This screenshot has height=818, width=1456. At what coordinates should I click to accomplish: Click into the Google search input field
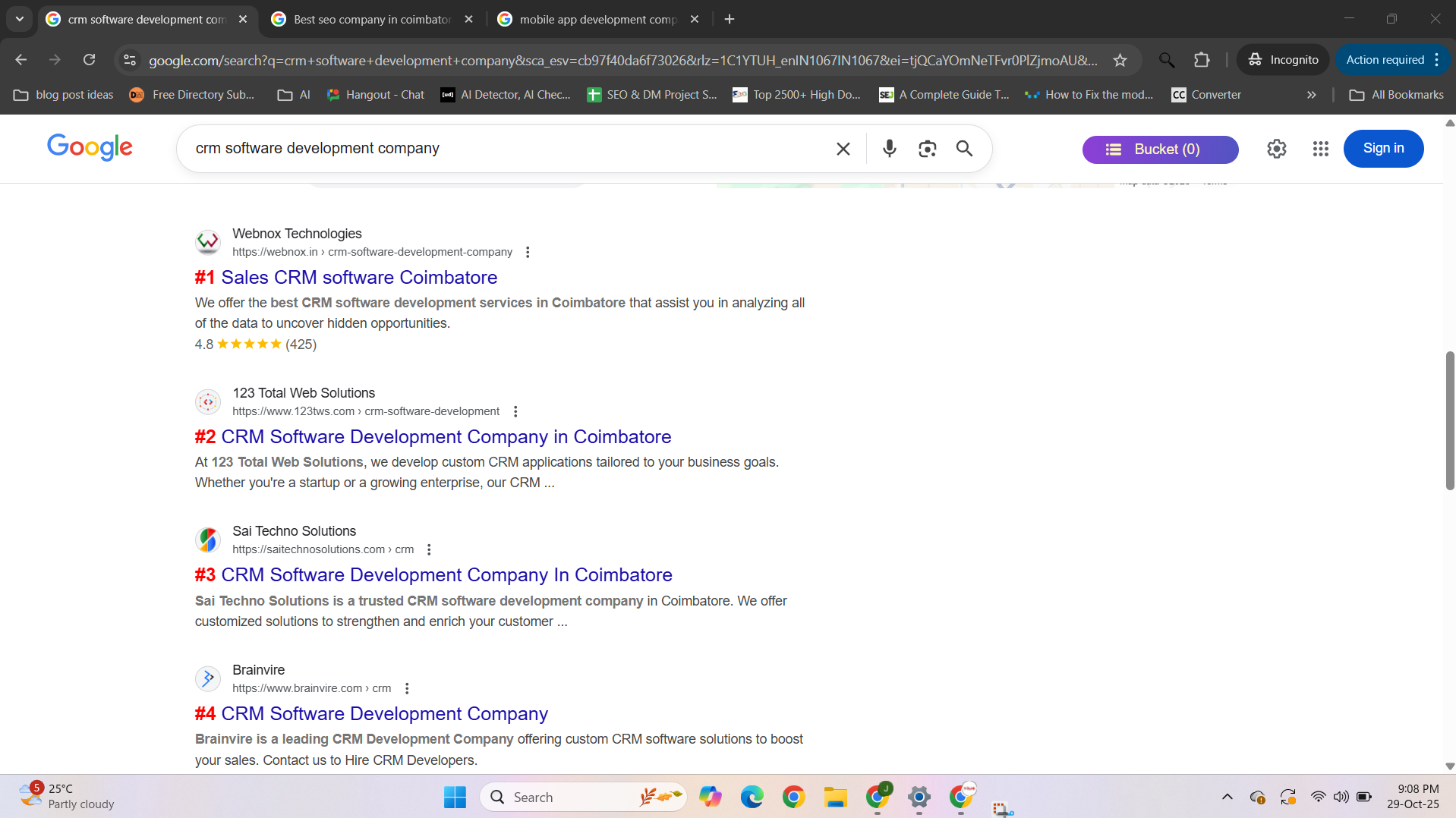tap(501, 149)
